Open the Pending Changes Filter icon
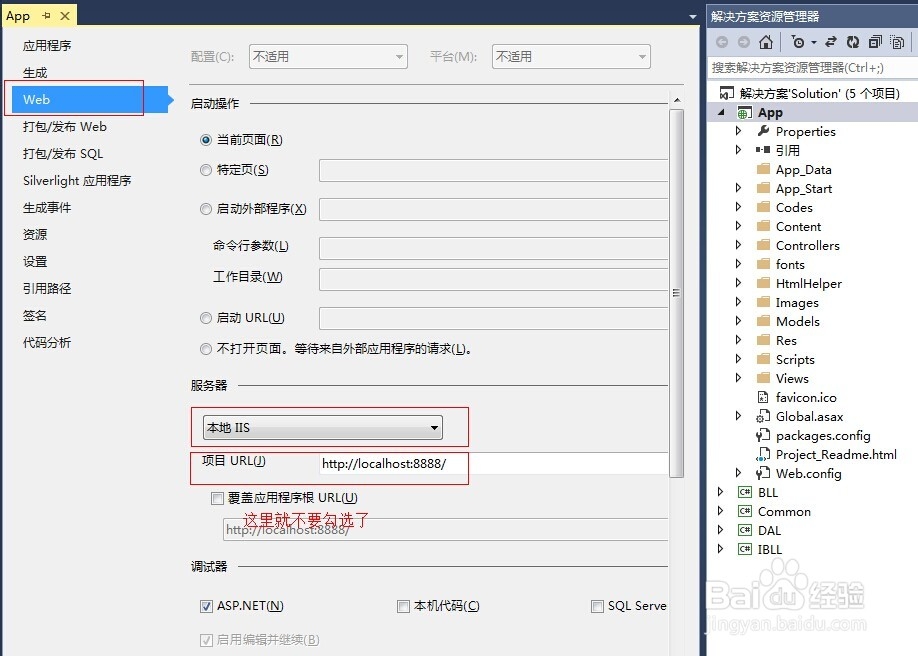The image size is (918, 656). pos(799,41)
